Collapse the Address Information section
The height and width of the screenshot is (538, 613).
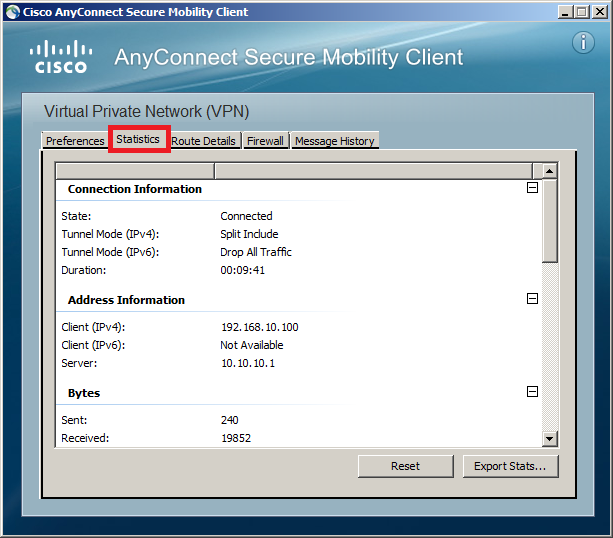[532, 299]
